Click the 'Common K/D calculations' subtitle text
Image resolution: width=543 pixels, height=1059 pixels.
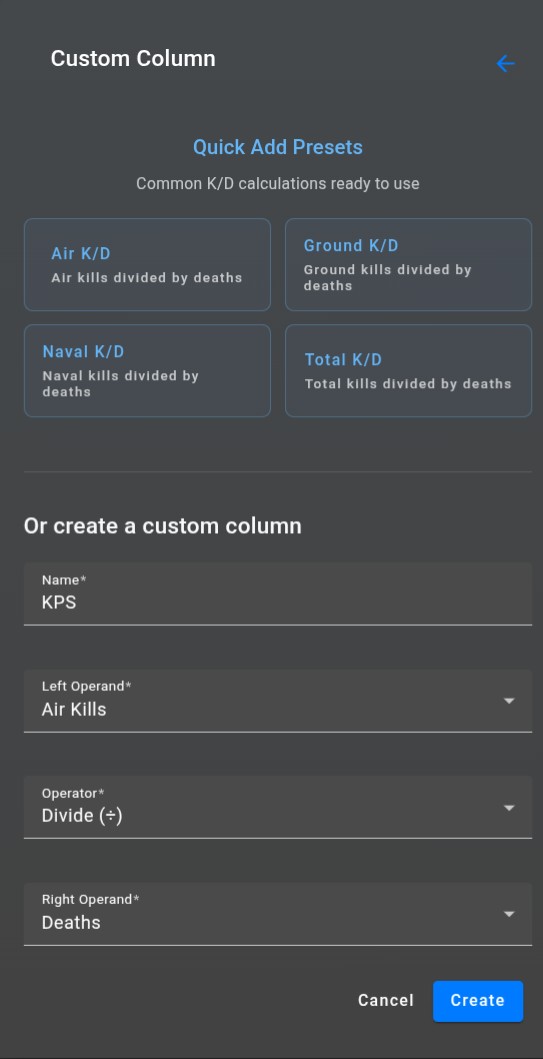pos(278,184)
